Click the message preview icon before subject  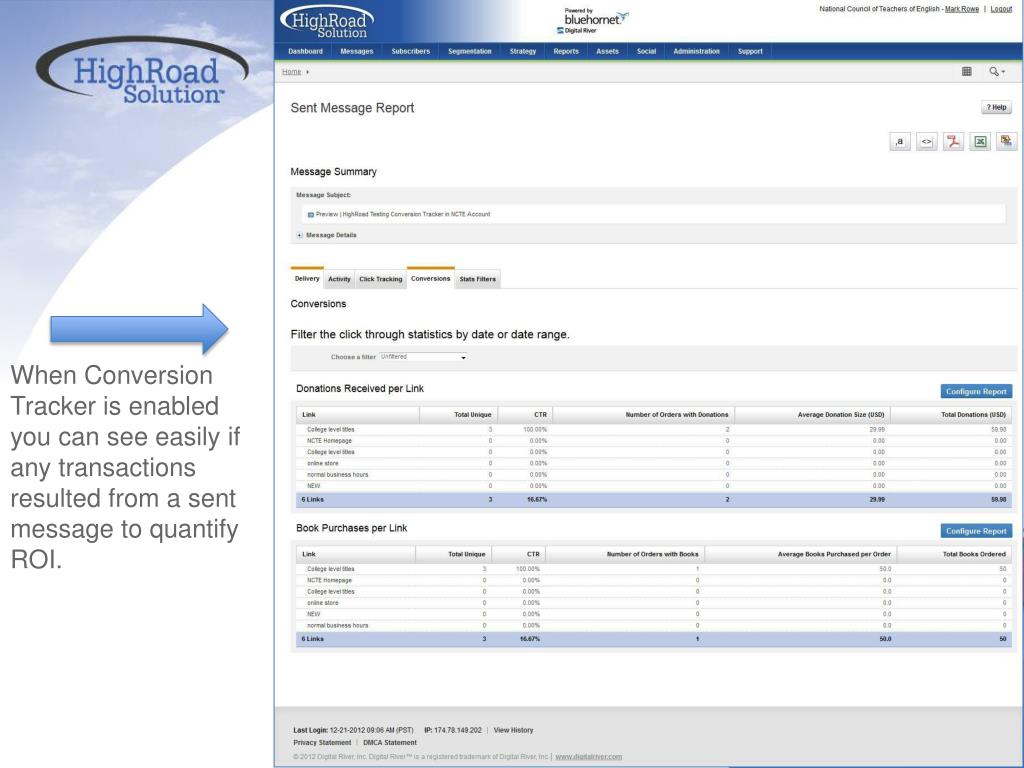coord(311,214)
